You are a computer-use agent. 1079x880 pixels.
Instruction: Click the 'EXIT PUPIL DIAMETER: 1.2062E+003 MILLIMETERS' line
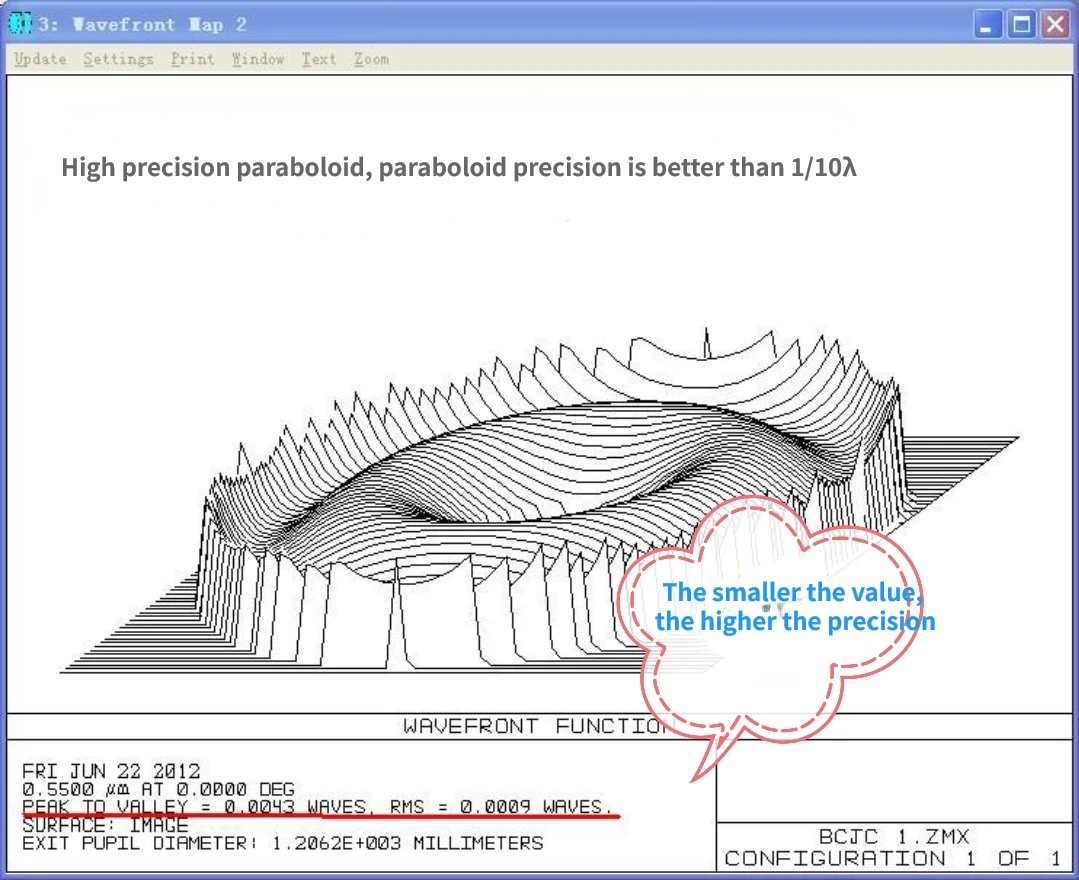tap(283, 843)
